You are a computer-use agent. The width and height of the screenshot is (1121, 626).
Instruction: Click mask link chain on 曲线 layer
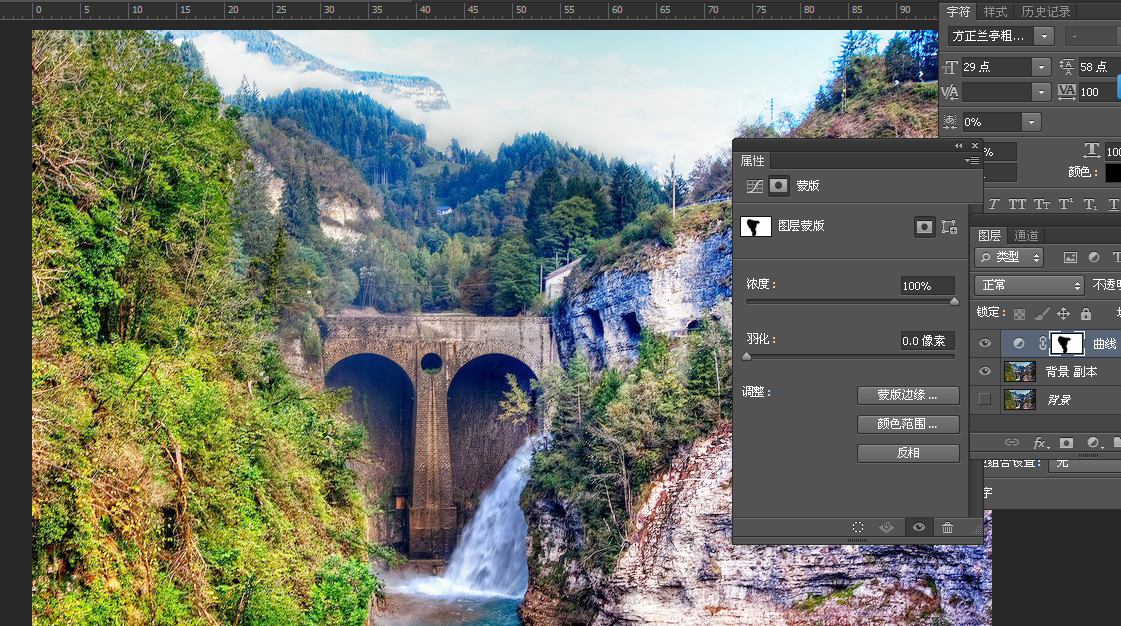click(x=1042, y=344)
